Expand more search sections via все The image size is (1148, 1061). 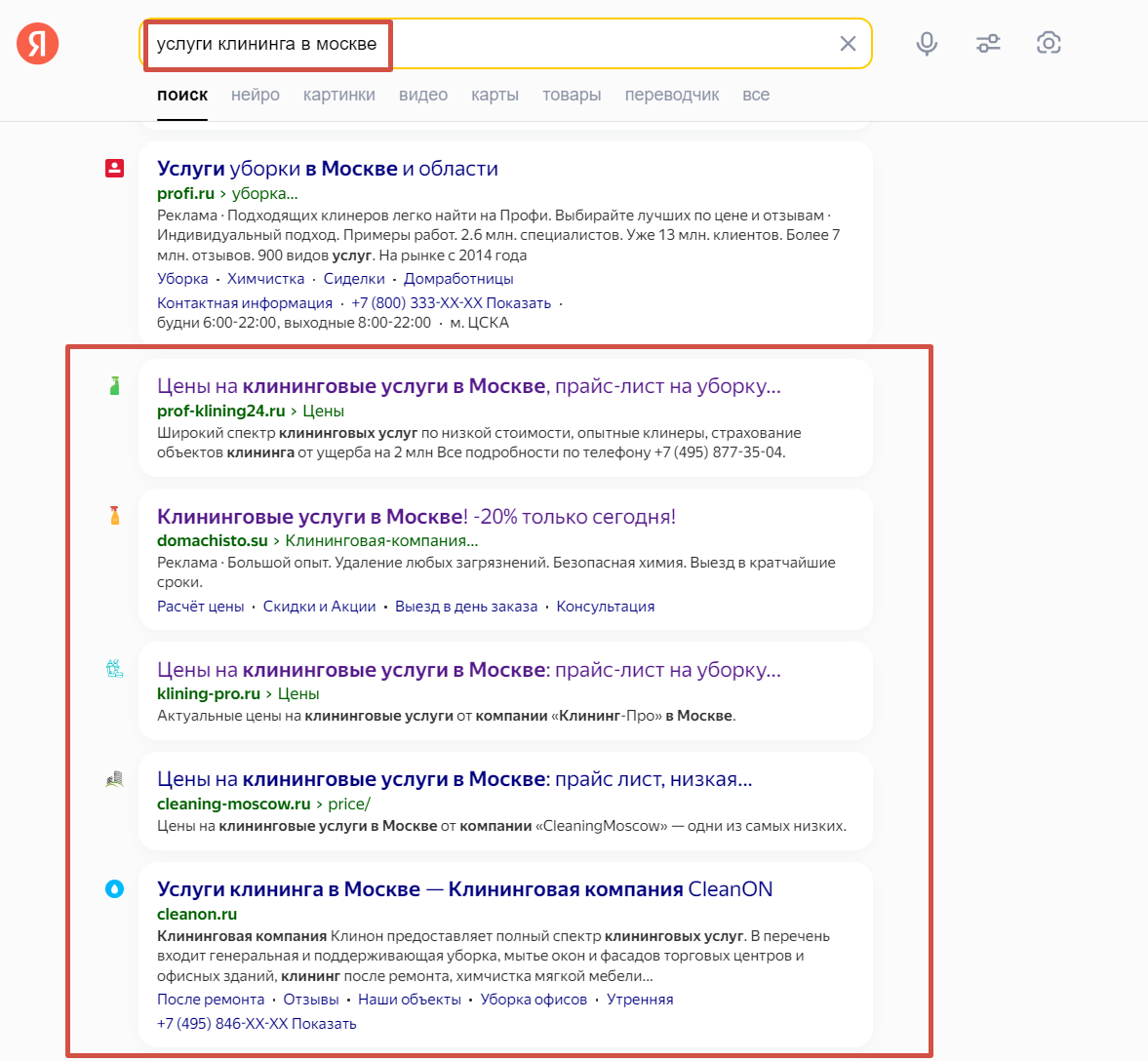tap(756, 95)
